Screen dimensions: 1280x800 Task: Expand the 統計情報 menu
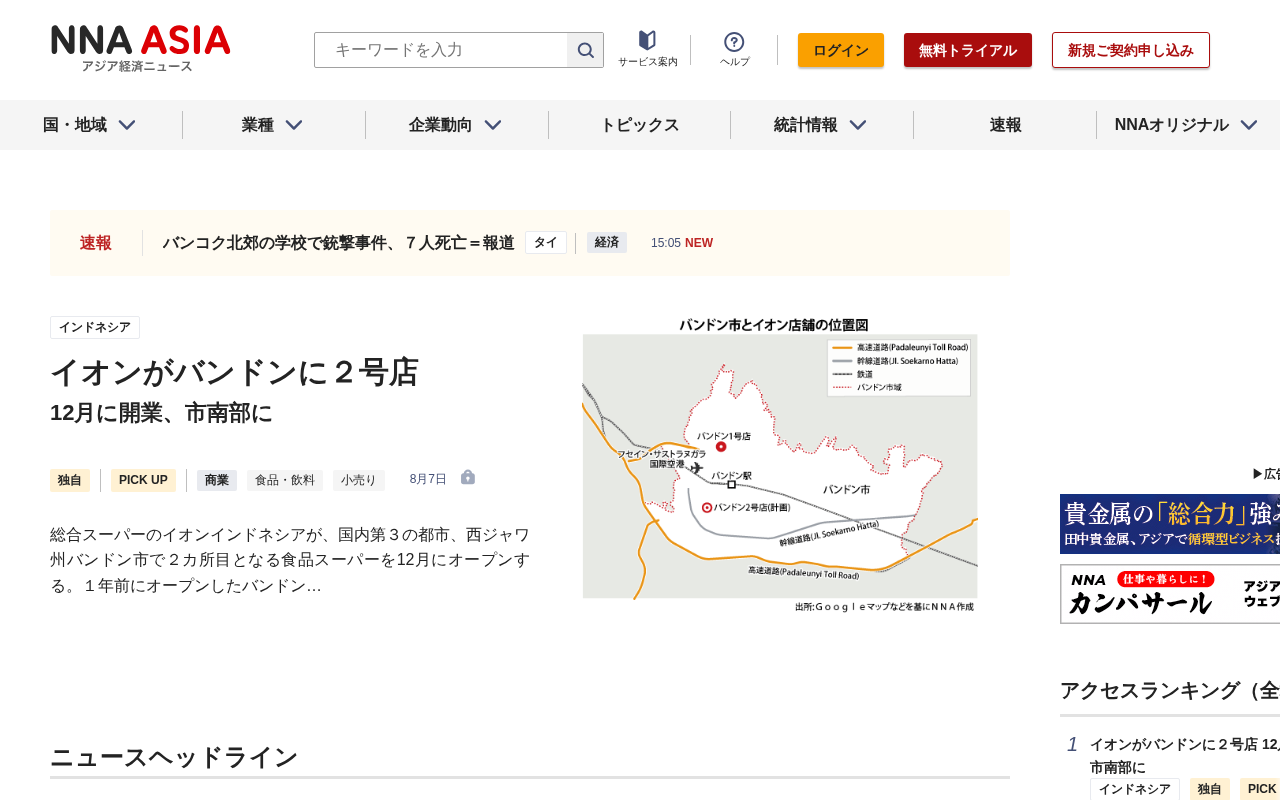coord(821,125)
